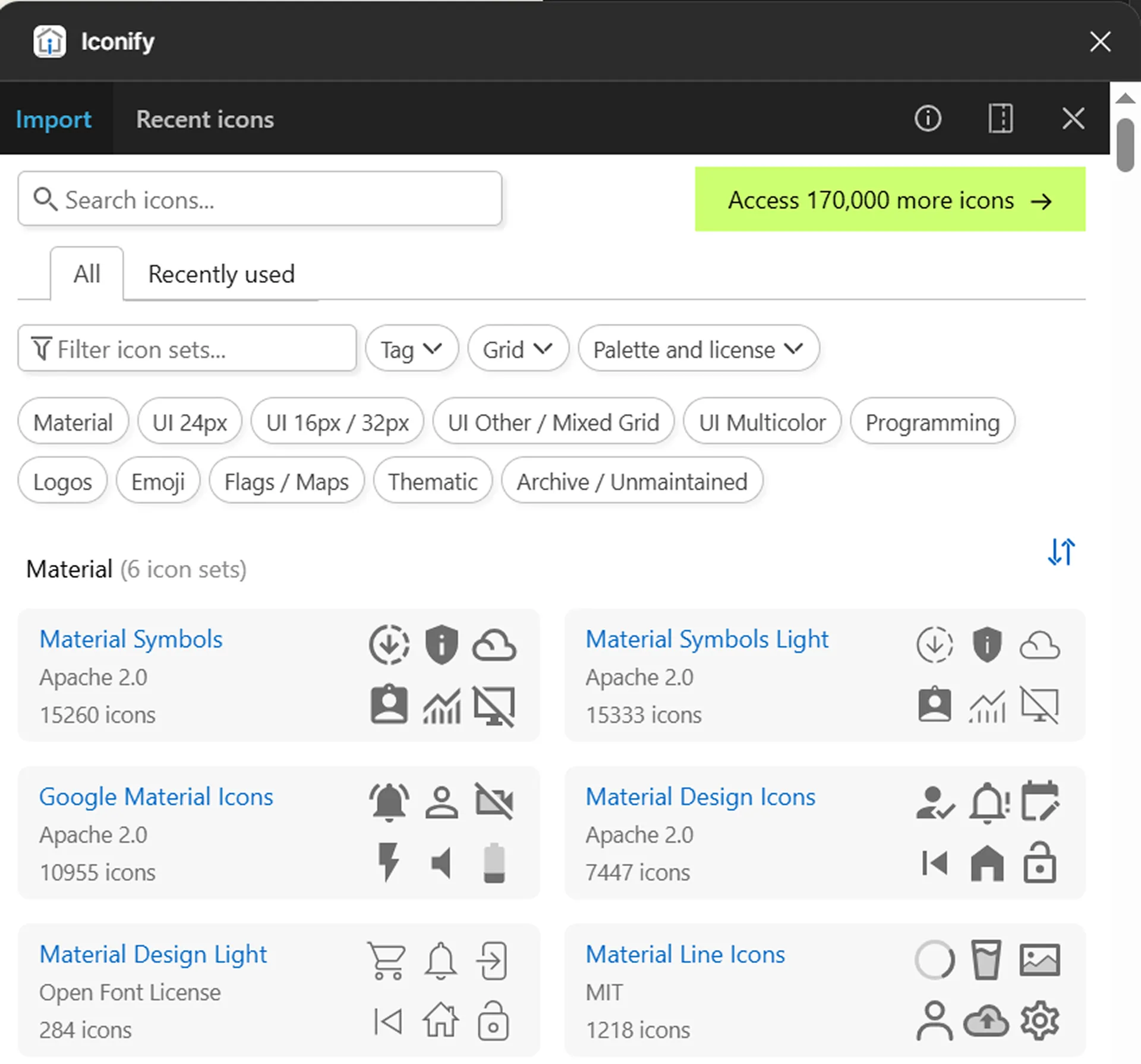Screen dimensions: 1141x1064
Task: Expand the Tag dropdown
Action: pyautogui.click(x=412, y=349)
